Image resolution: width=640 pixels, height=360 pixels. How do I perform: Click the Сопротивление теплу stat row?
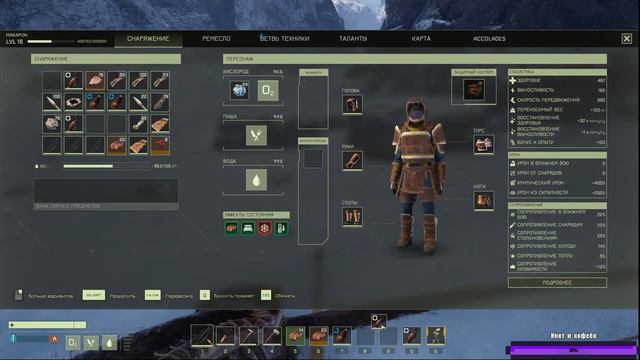point(557,256)
